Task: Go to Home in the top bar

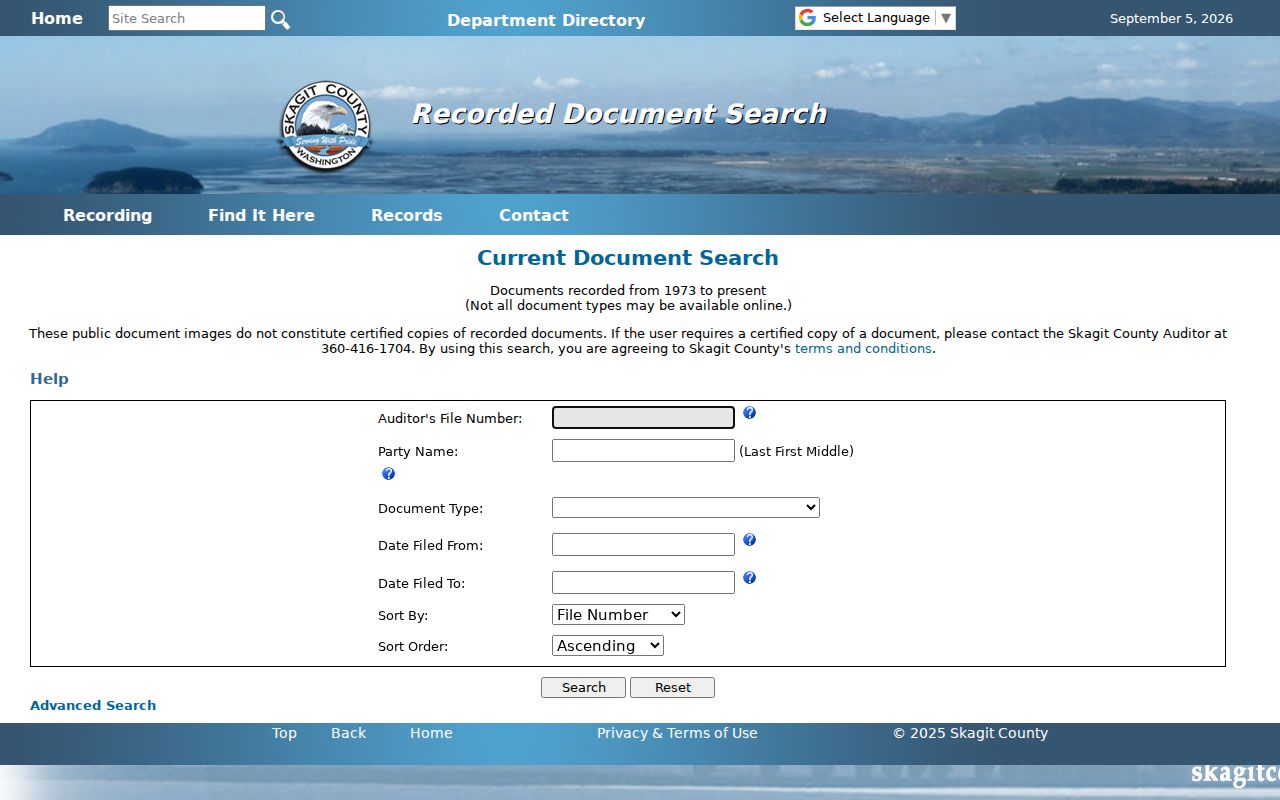Action: click(x=57, y=18)
